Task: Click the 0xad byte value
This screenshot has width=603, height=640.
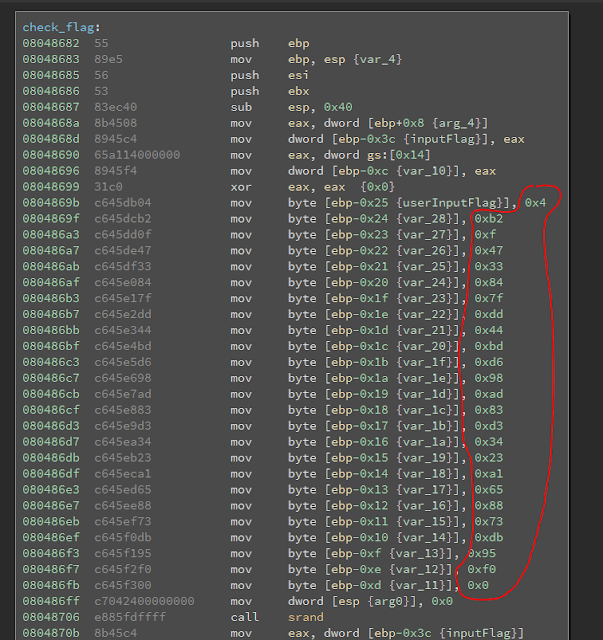Action: [489, 394]
